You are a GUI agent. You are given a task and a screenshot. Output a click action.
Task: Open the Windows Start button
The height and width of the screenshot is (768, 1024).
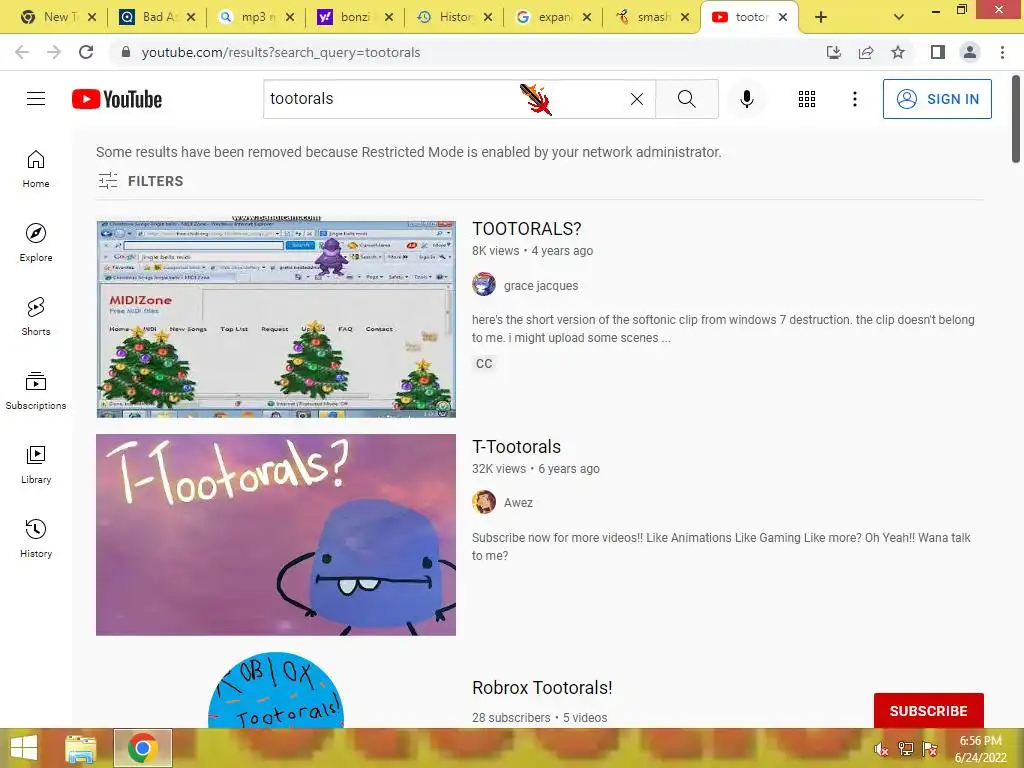point(24,748)
